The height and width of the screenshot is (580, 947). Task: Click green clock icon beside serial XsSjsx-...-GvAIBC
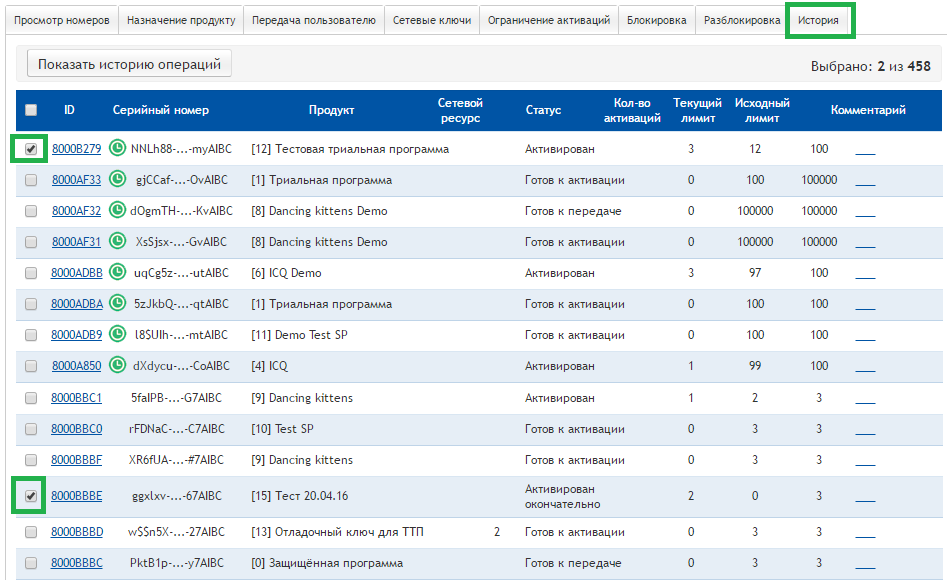pos(118,242)
